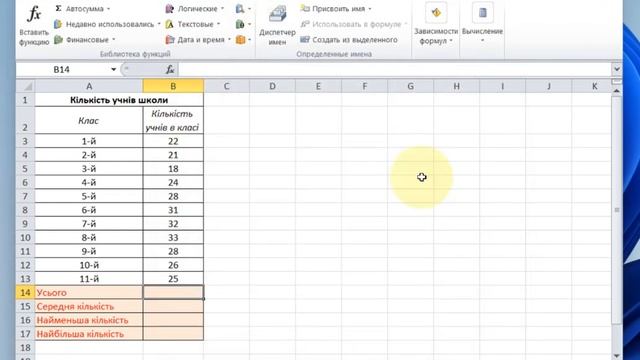Select the 7-й class cell
The width and height of the screenshot is (640, 360).
click(x=89, y=224)
